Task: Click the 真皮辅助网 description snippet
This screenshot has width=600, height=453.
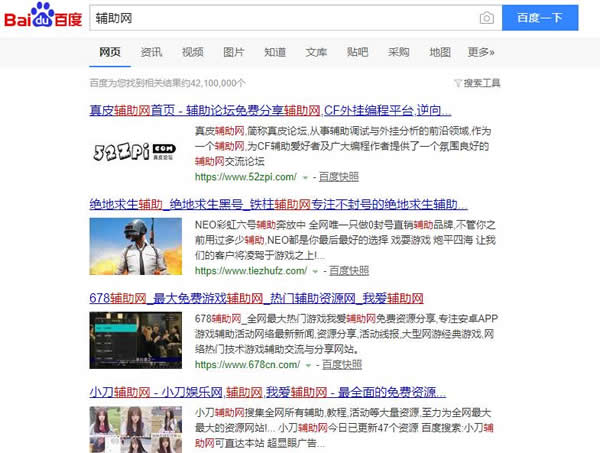Action: tap(343, 146)
